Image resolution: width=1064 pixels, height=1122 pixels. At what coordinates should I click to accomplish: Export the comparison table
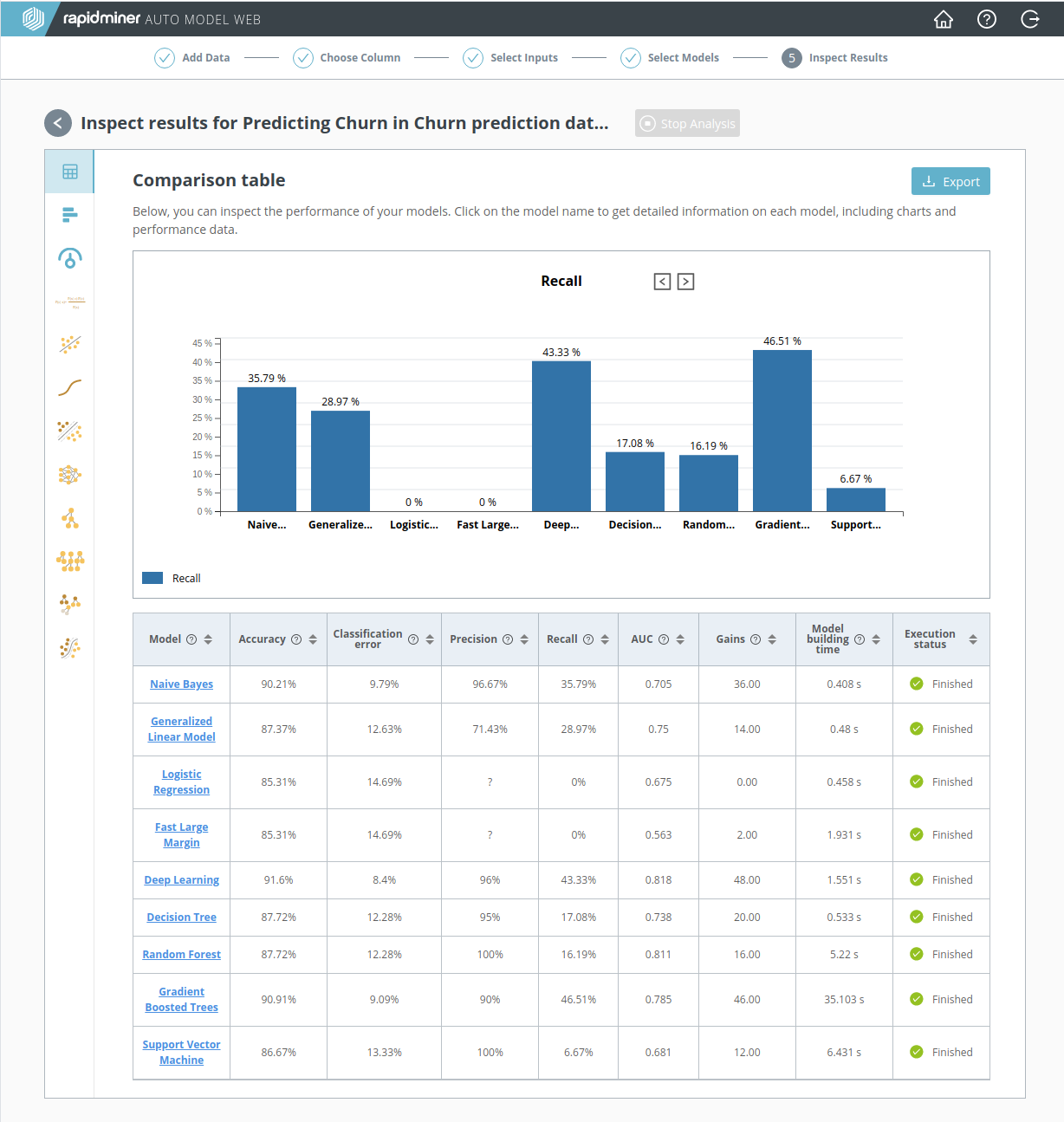[950, 181]
